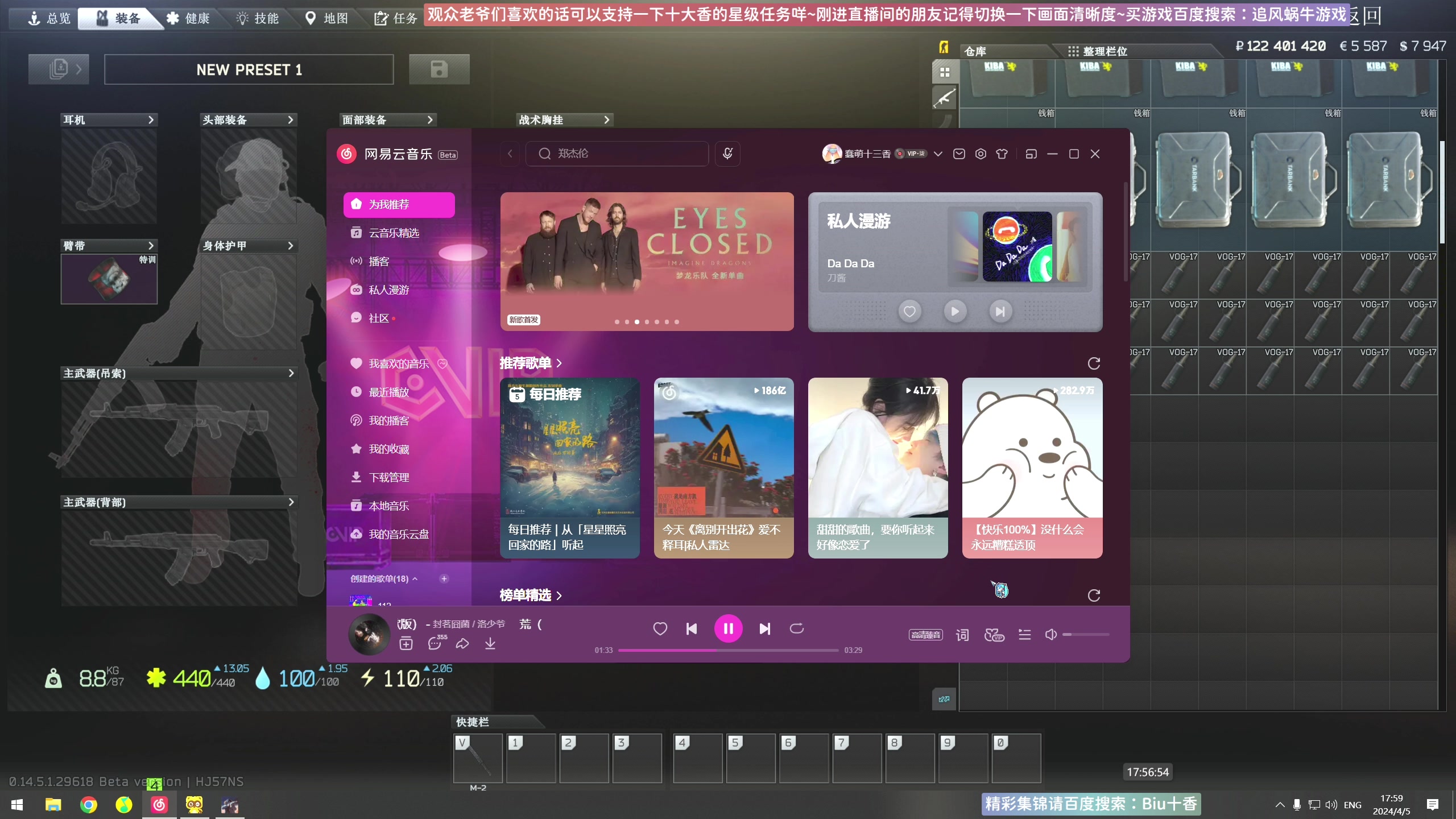
Task: Collapse the 创建的歌单(18) list
Action: (384, 578)
